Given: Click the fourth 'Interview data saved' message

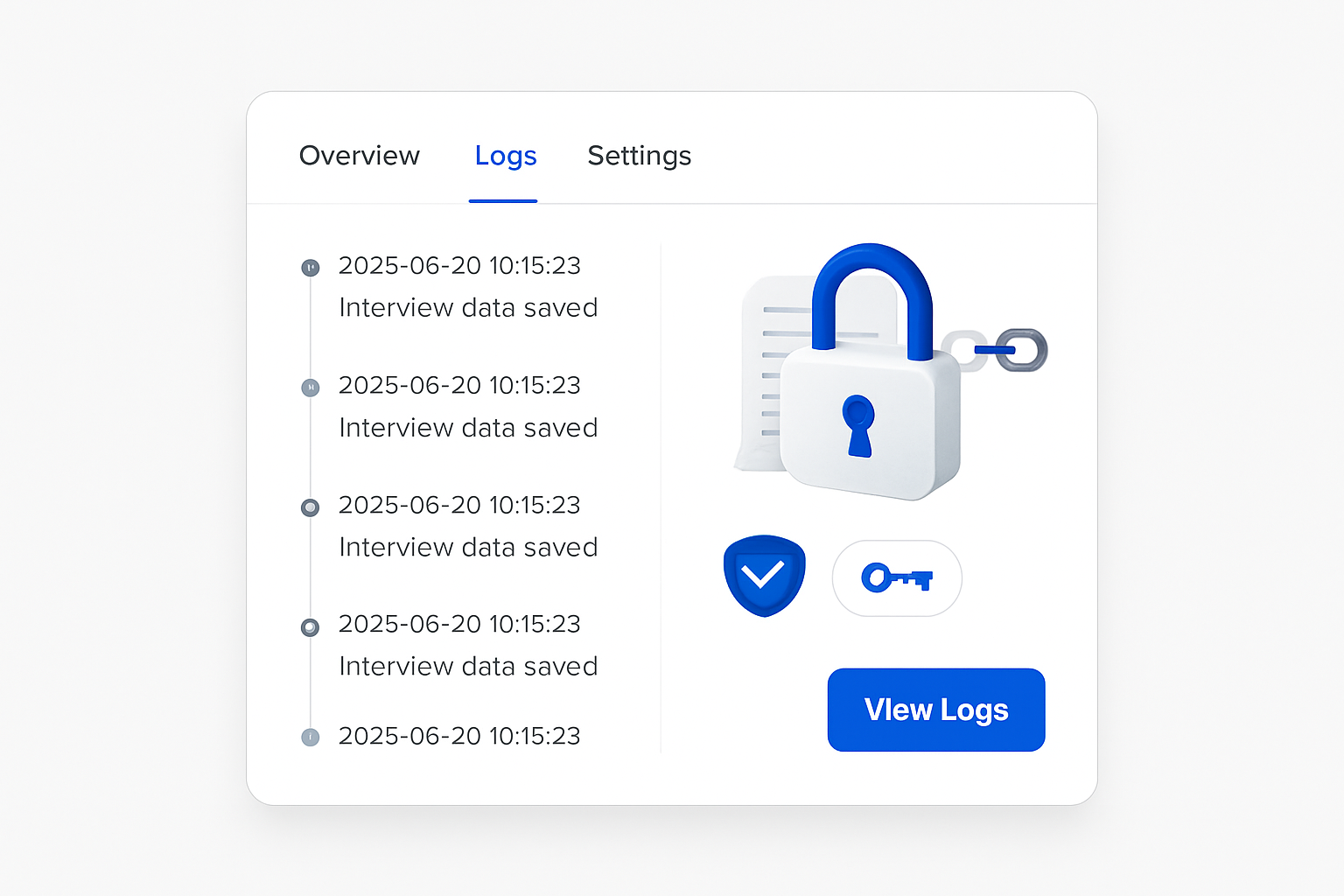Looking at the screenshot, I should (468, 667).
